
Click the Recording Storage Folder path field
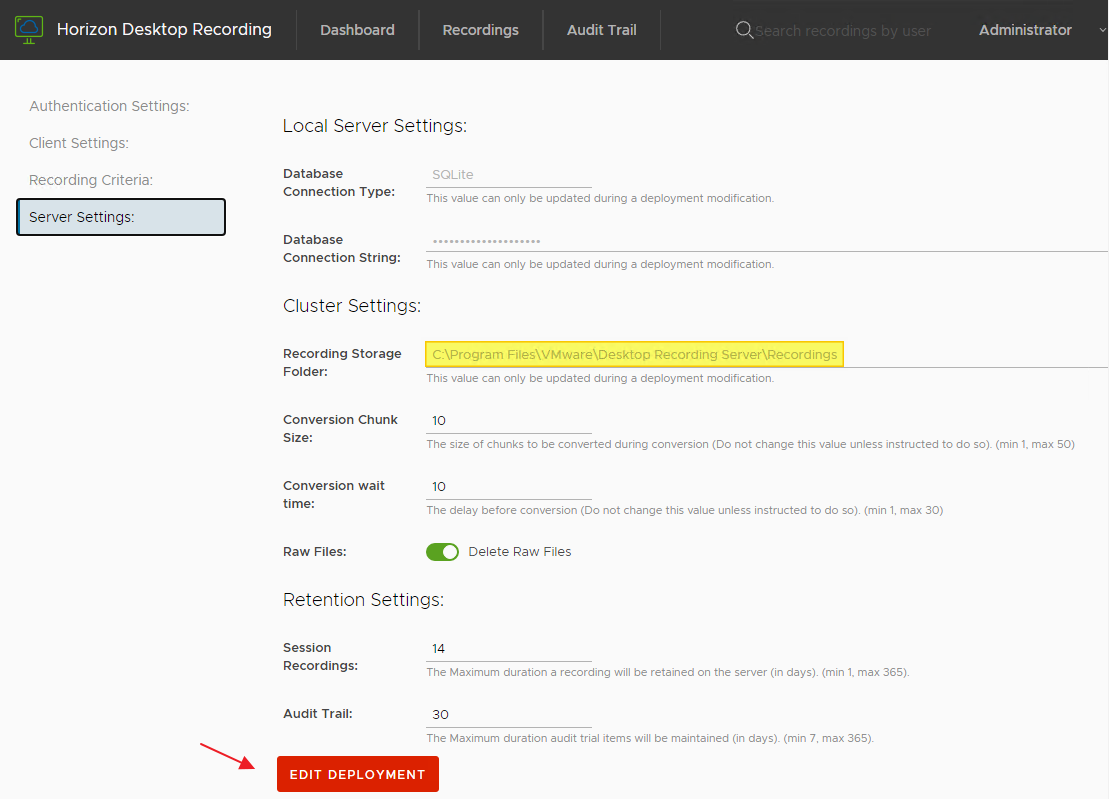[635, 355]
